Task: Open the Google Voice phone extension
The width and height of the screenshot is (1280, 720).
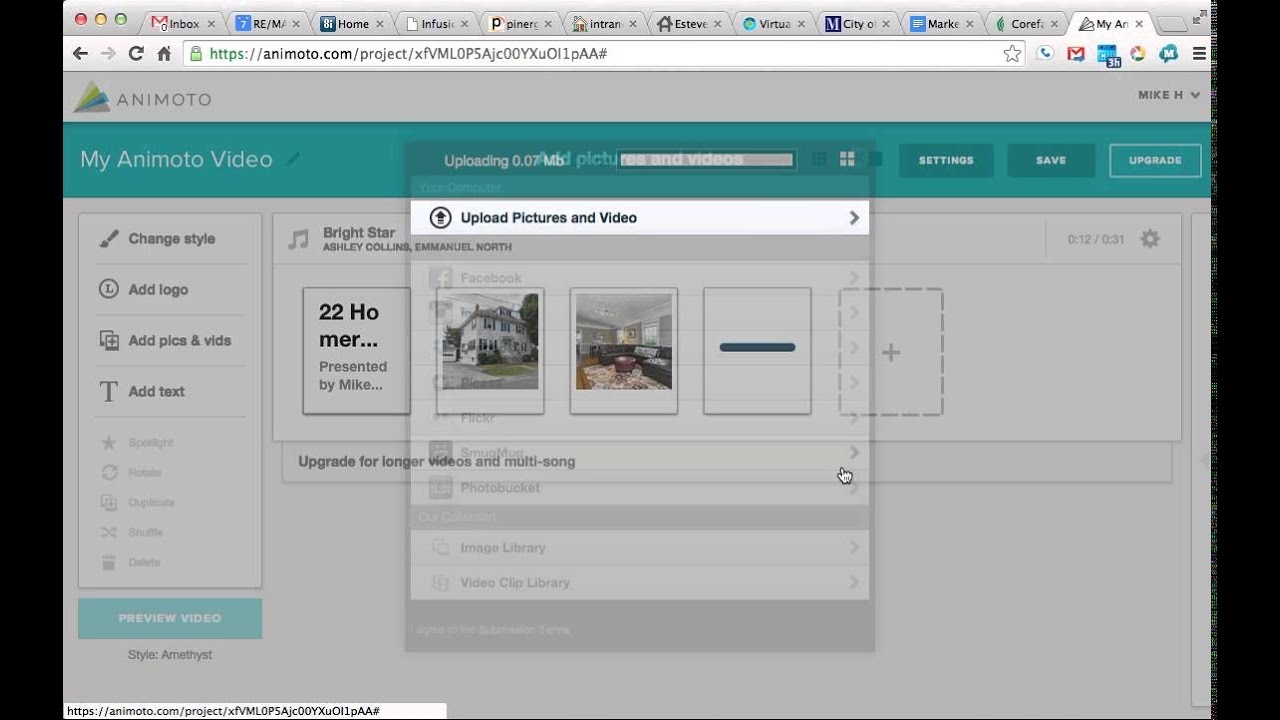Action: point(1045,54)
